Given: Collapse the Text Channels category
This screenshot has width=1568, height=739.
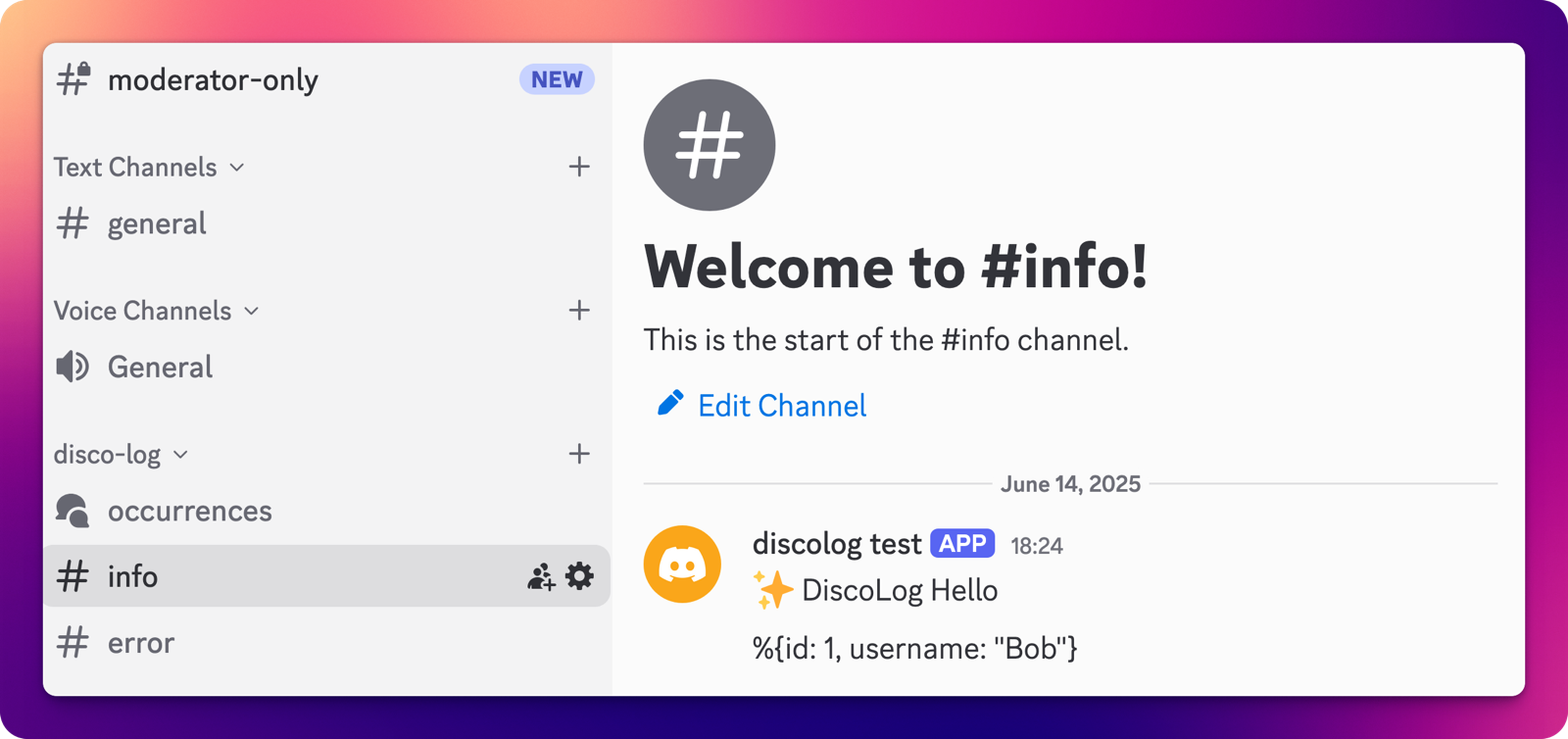Looking at the screenshot, I should point(147,168).
